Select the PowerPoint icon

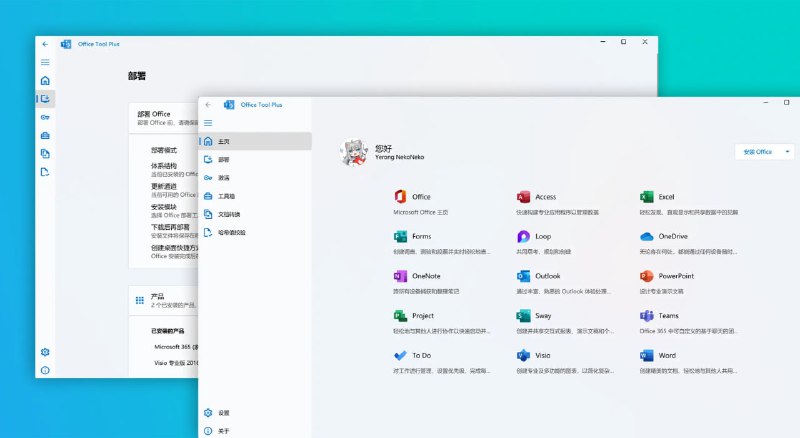pos(647,276)
